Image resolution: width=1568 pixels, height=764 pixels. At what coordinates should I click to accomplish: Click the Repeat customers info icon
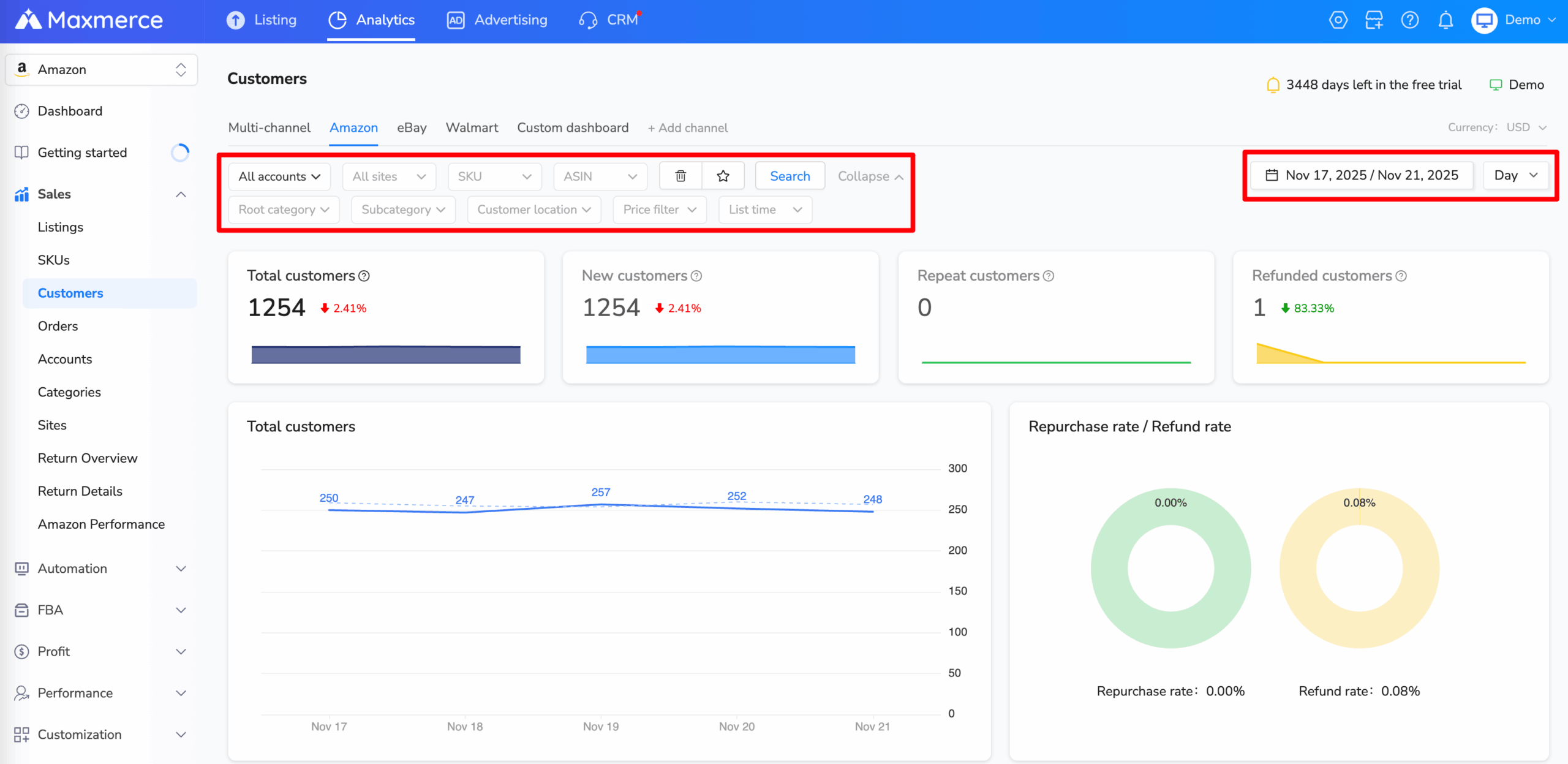coord(1049,276)
